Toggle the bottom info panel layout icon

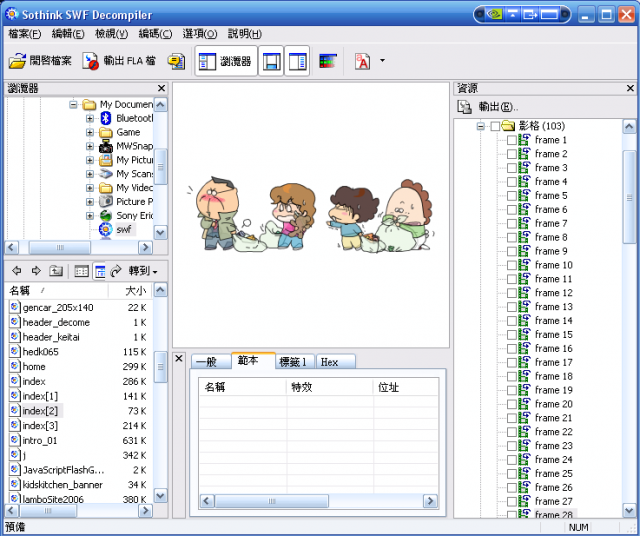click(271, 61)
